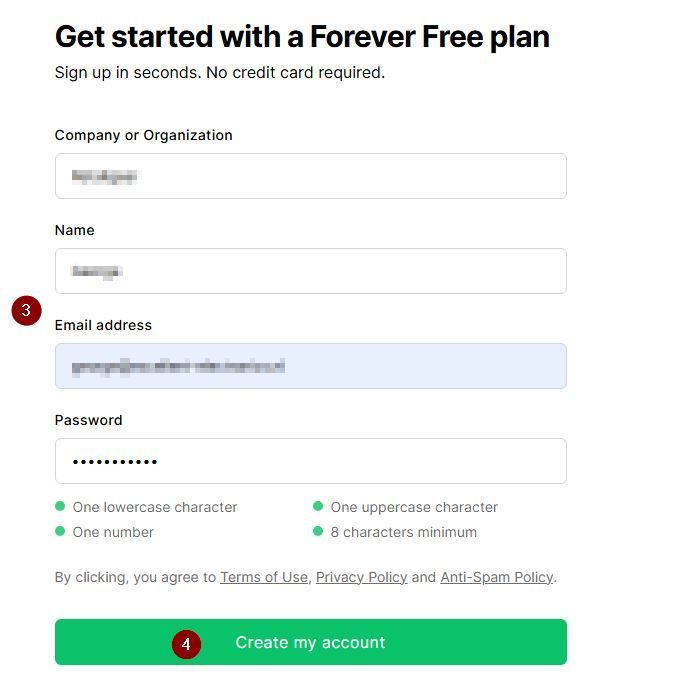Click the No credit card required subtitle

click(x=219, y=72)
